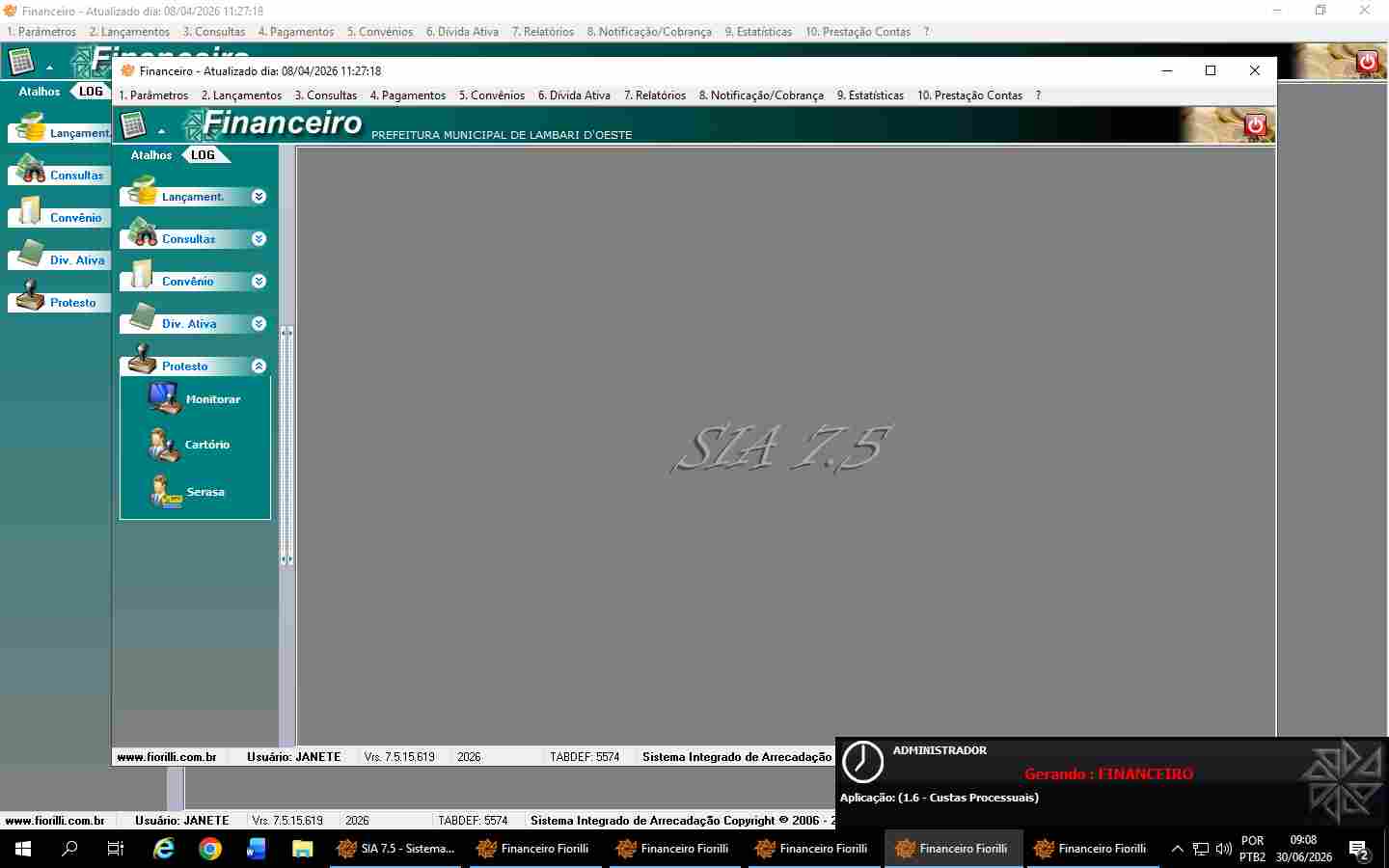Switch to the LOG tab
Image resolution: width=1389 pixels, height=868 pixels.
click(x=203, y=155)
